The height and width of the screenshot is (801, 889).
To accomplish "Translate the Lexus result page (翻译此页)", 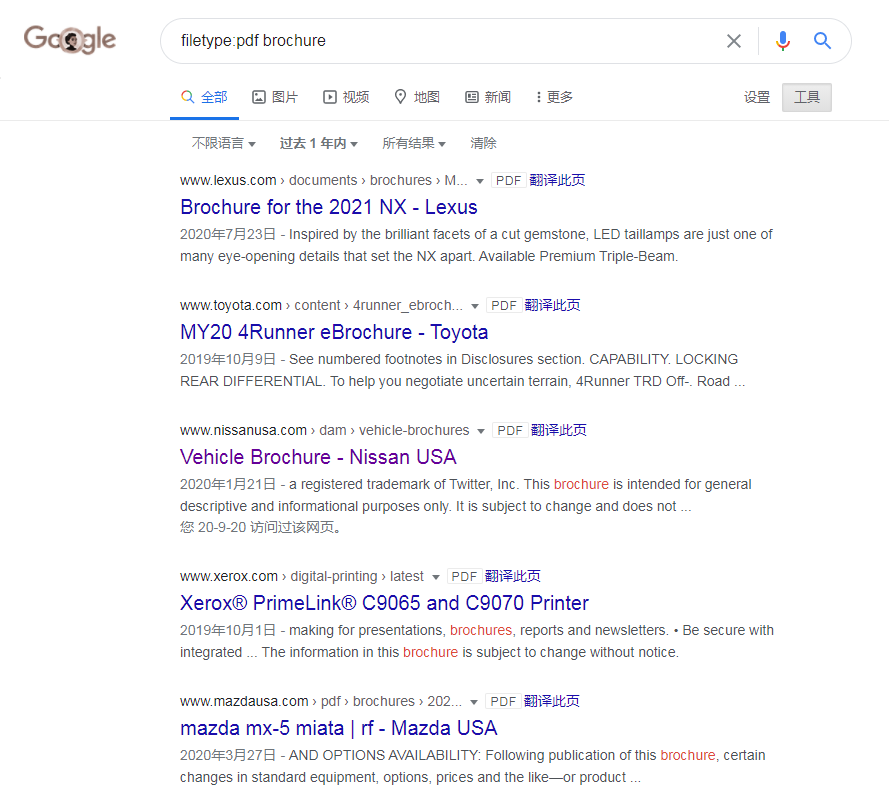I will [557, 180].
